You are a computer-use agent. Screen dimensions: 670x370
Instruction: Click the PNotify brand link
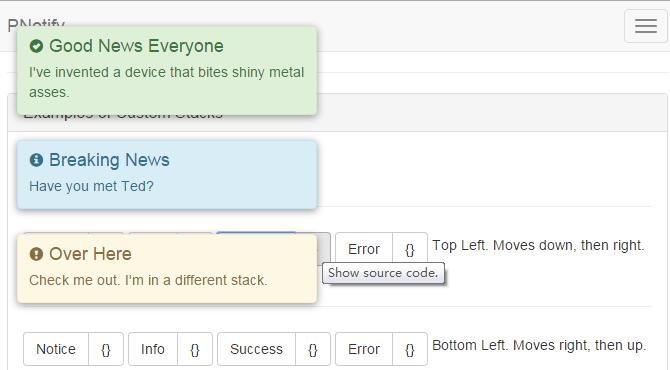(x=36, y=25)
